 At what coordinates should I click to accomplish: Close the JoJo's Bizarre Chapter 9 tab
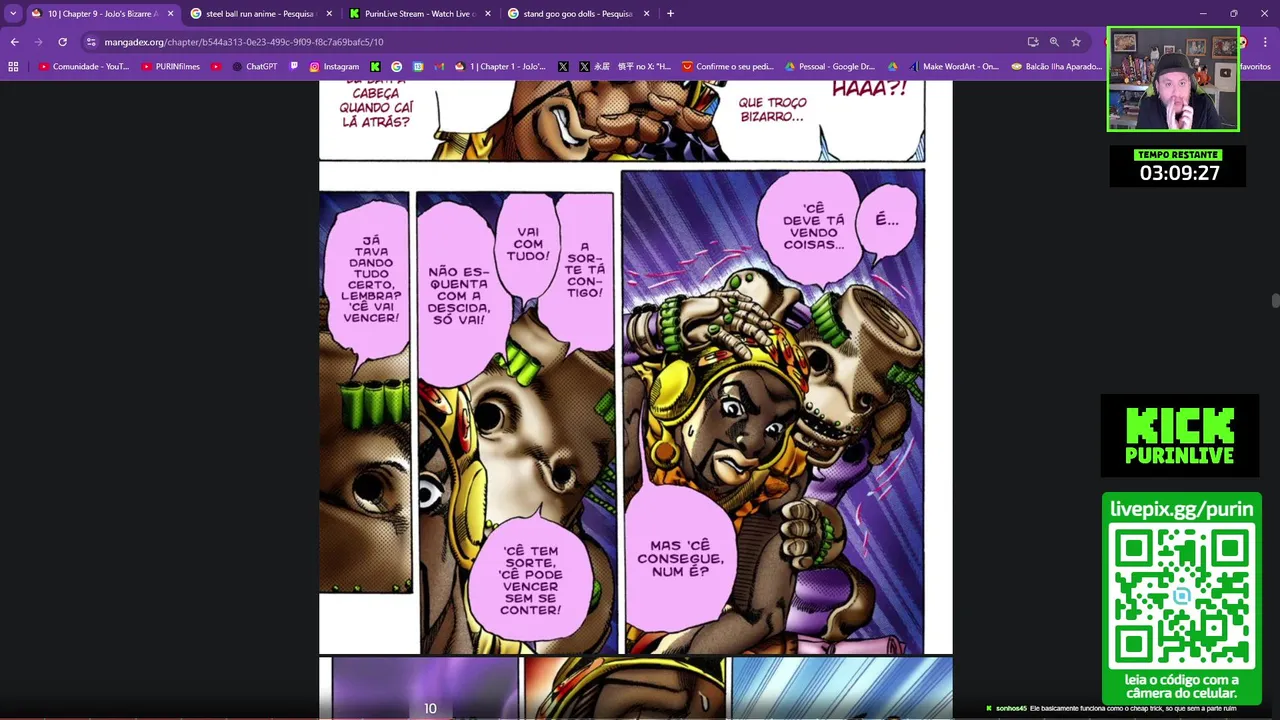coord(170,14)
